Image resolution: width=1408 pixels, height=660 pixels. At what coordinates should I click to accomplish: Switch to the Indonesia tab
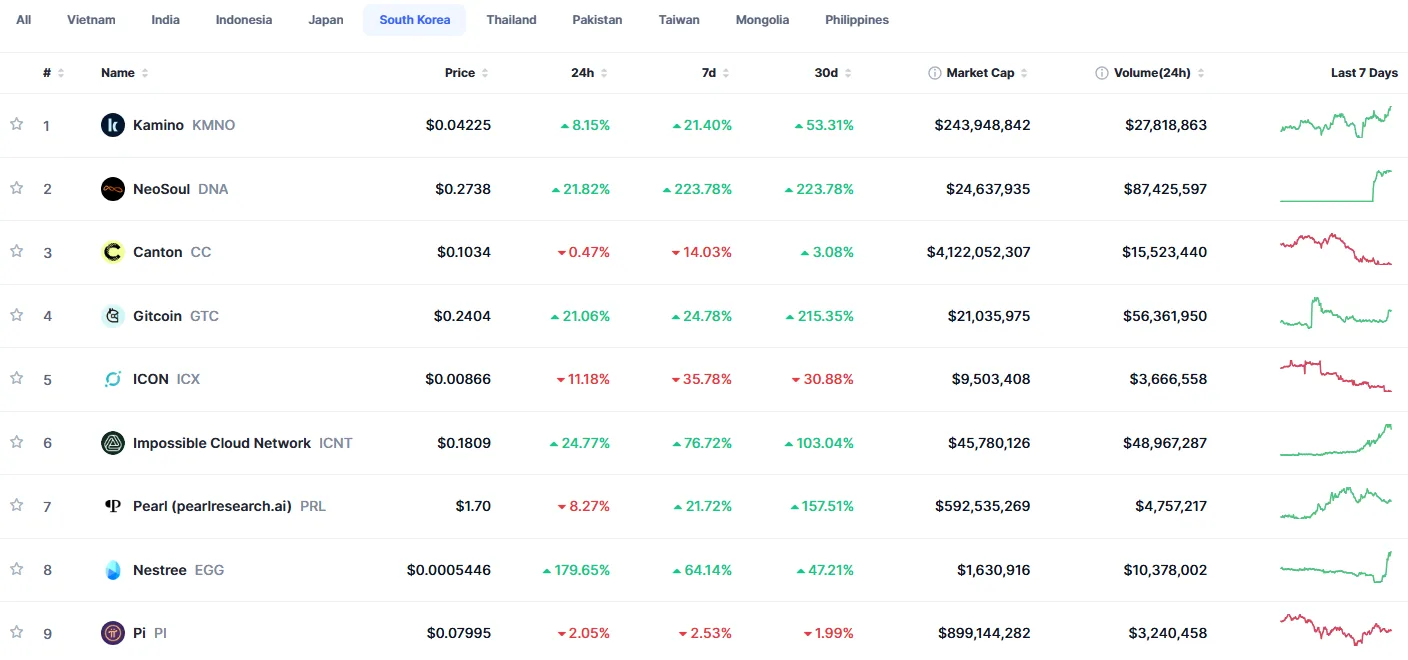click(244, 20)
